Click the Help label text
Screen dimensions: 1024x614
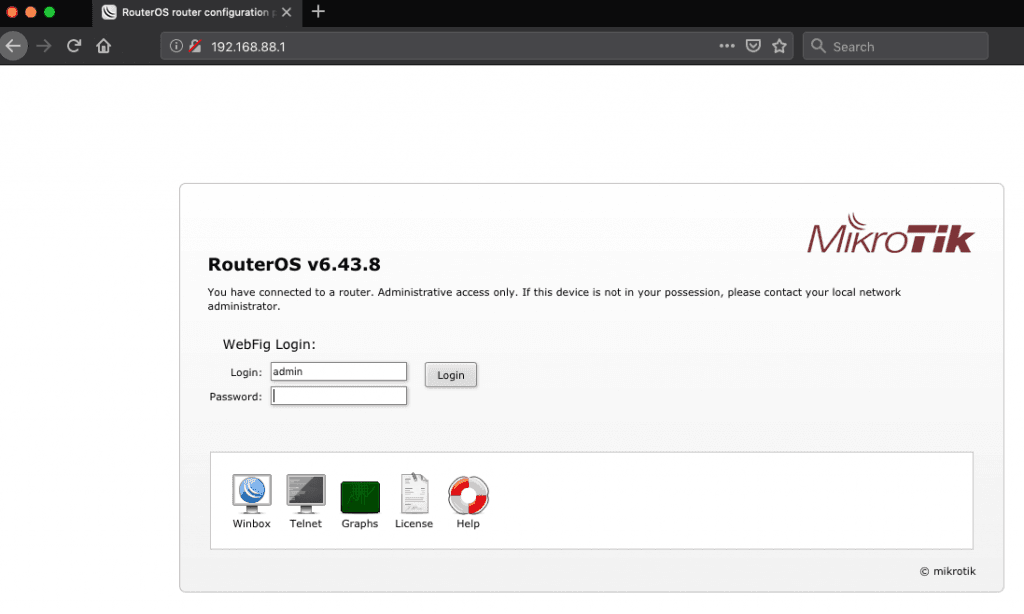(468, 524)
